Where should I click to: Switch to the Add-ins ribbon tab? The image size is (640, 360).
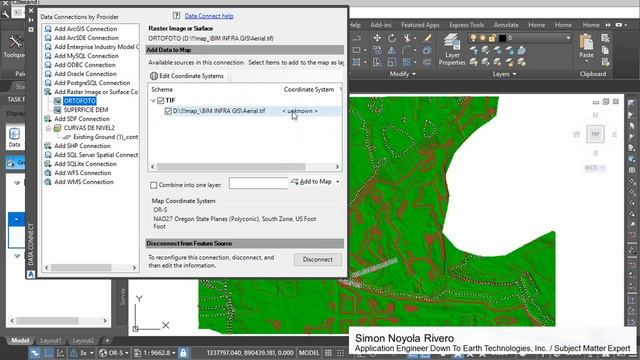pos(381,25)
